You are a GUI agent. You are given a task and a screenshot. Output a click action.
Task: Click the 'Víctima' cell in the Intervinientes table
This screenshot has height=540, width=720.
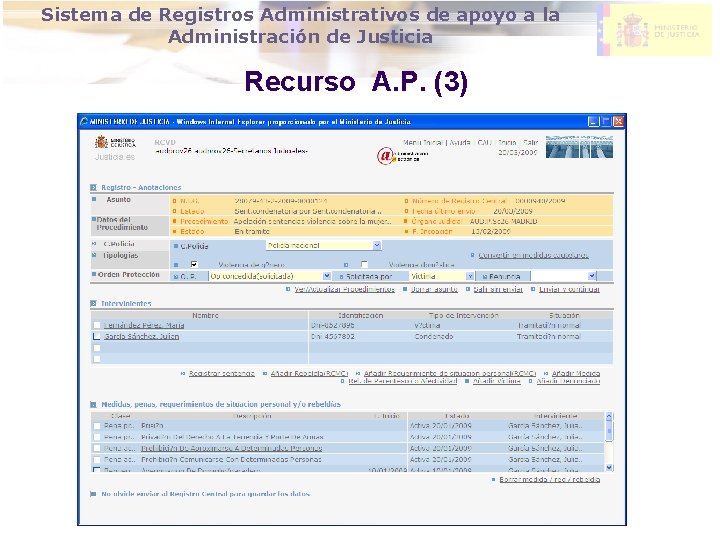(428, 325)
